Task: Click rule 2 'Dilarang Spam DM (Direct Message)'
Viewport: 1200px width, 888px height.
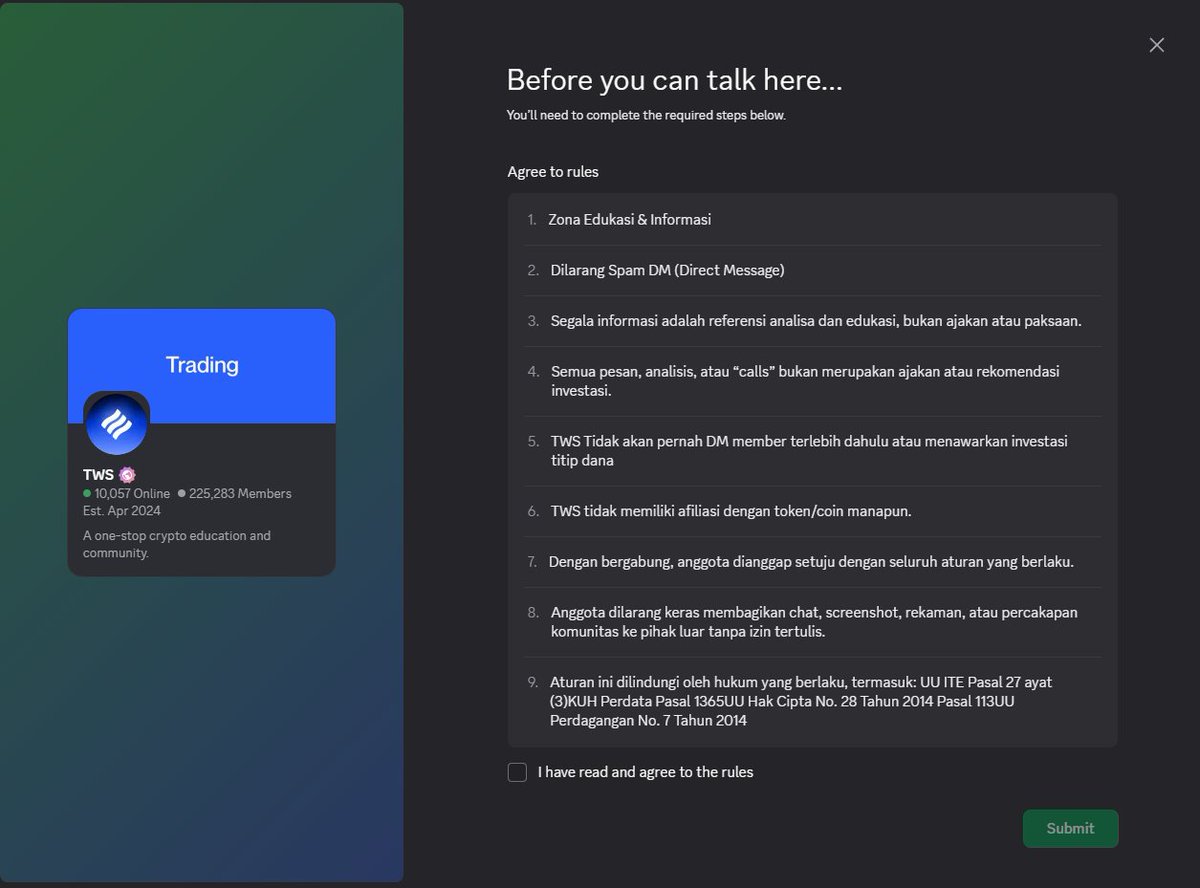Action: tap(667, 270)
